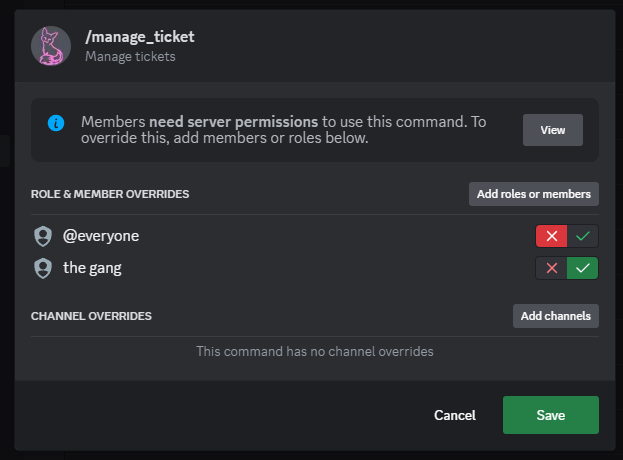Click the @everyone role shield icon
The width and height of the screenshot is (623, 460).
coord(43,236)
